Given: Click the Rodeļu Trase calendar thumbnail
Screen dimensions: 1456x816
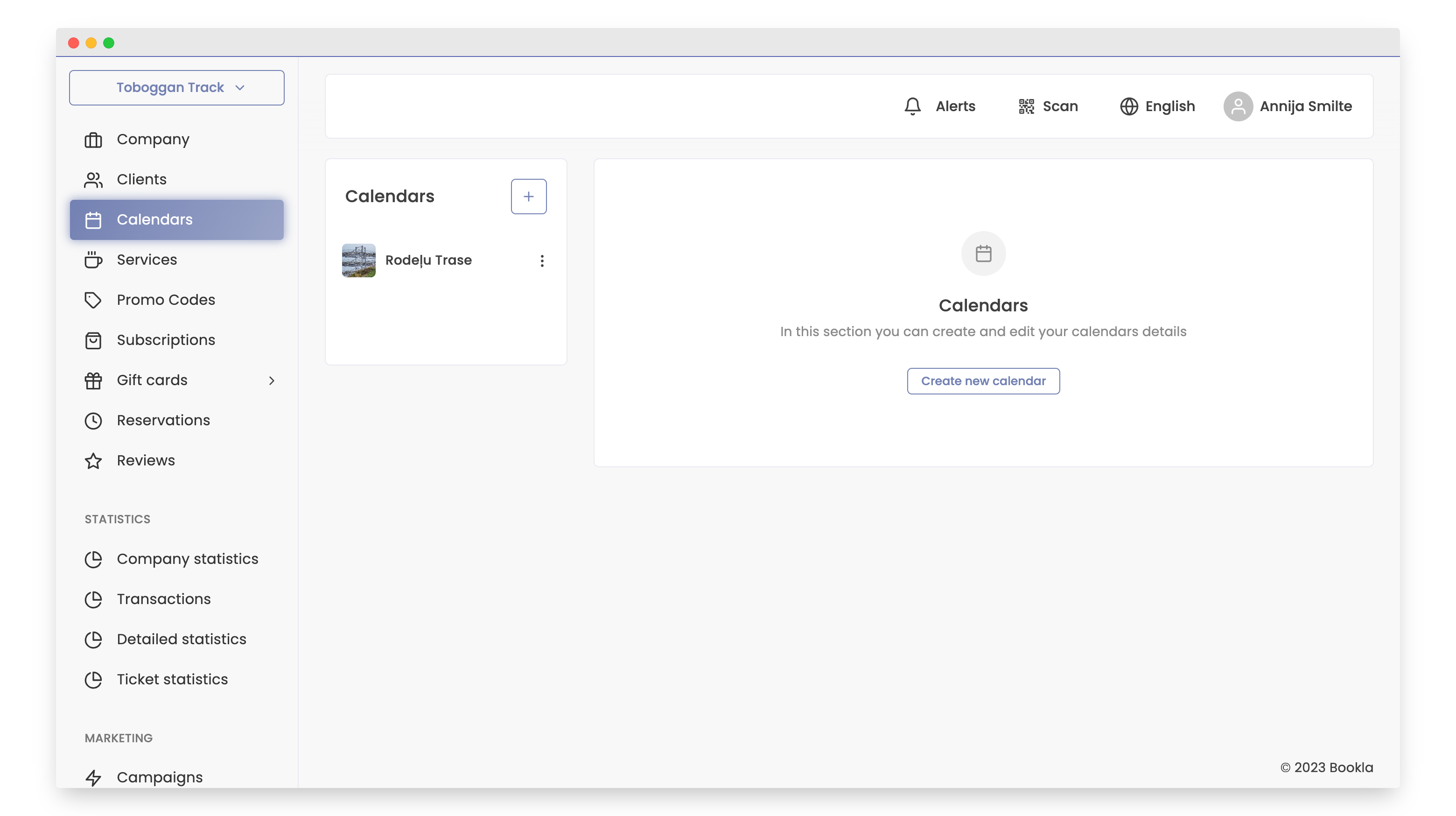Looking at the screenshot, I should click(358, 260).
